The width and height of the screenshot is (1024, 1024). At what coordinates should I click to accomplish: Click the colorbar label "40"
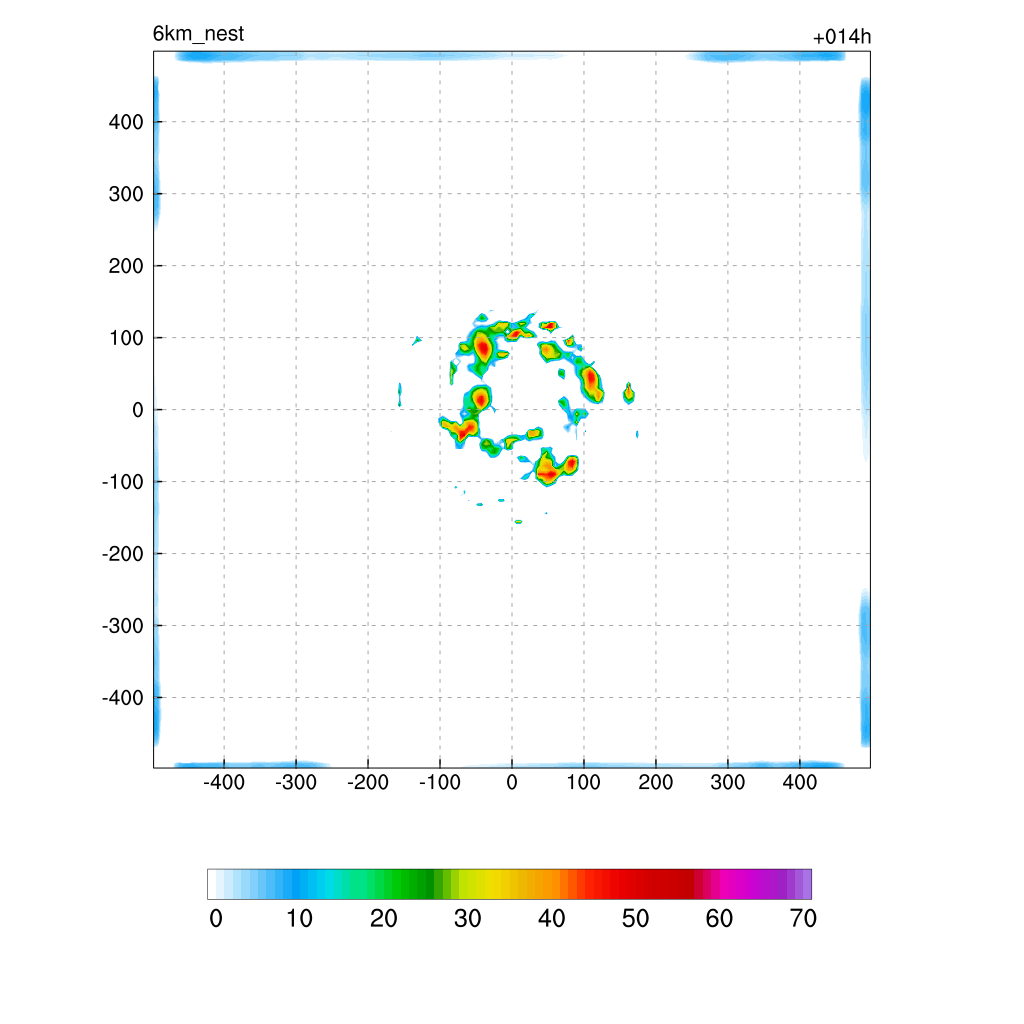[x=551, y=919]
